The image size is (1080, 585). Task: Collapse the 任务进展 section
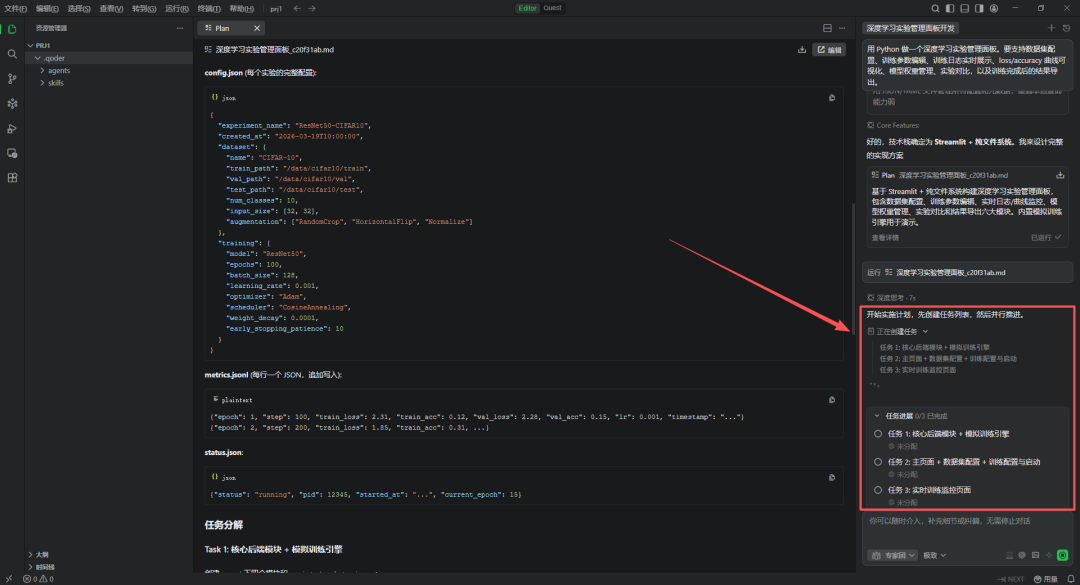[x=878, y=415]
